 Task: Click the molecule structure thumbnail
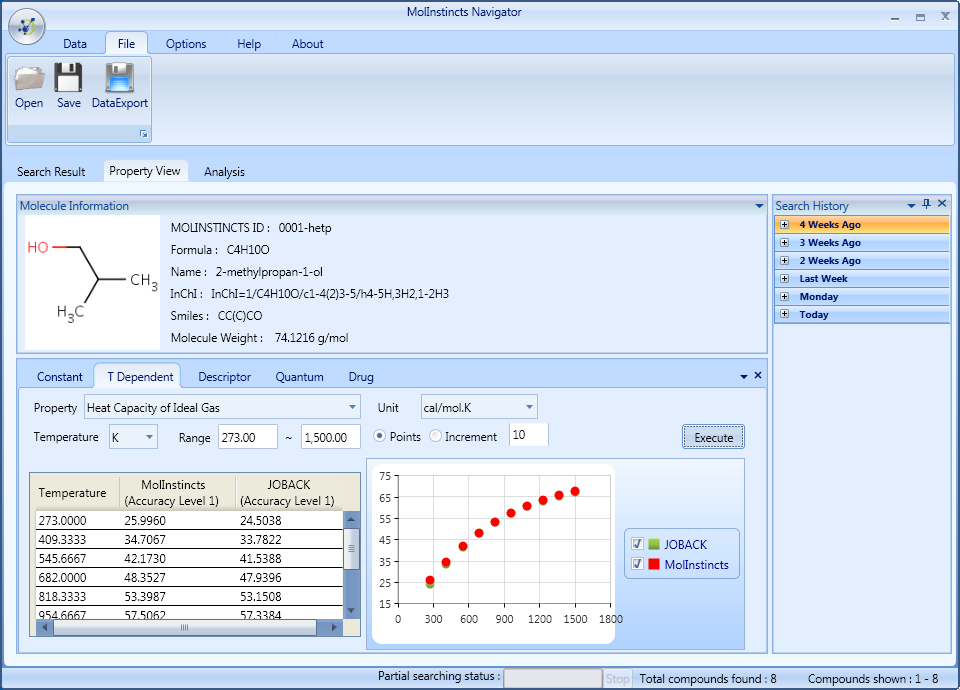click(x=92, y=282)
